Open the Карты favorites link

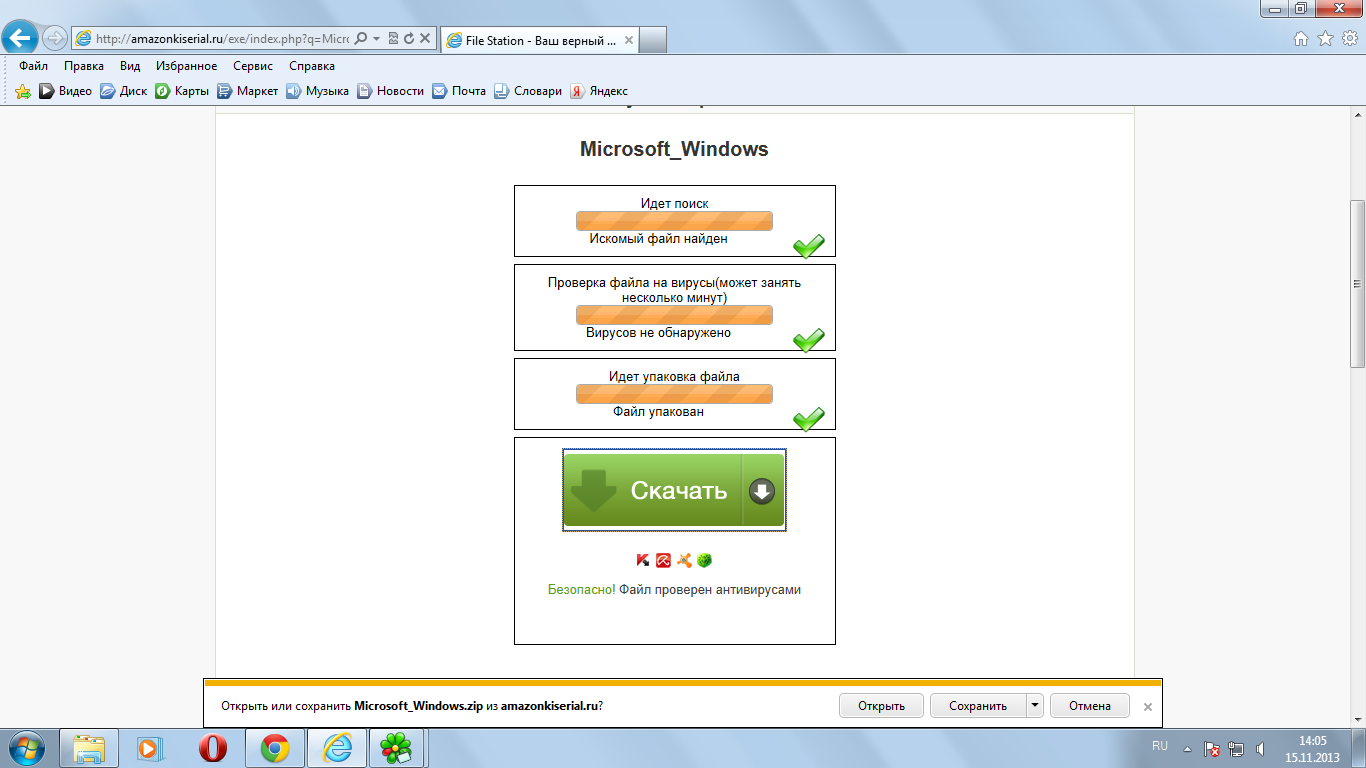point(182,91)
